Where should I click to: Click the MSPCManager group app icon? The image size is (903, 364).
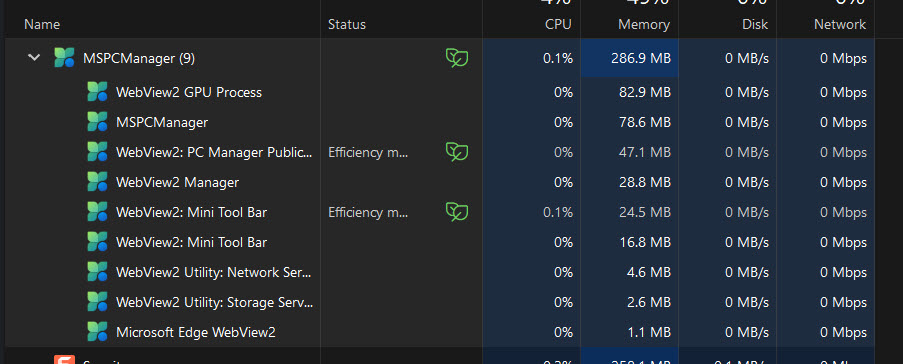pyautogui.click(x=64, y=58)
